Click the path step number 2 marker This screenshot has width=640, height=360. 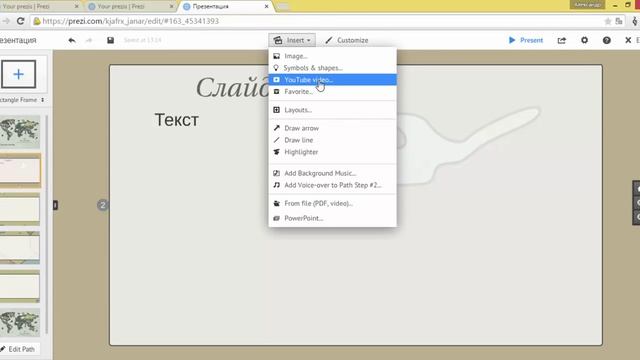103,205
